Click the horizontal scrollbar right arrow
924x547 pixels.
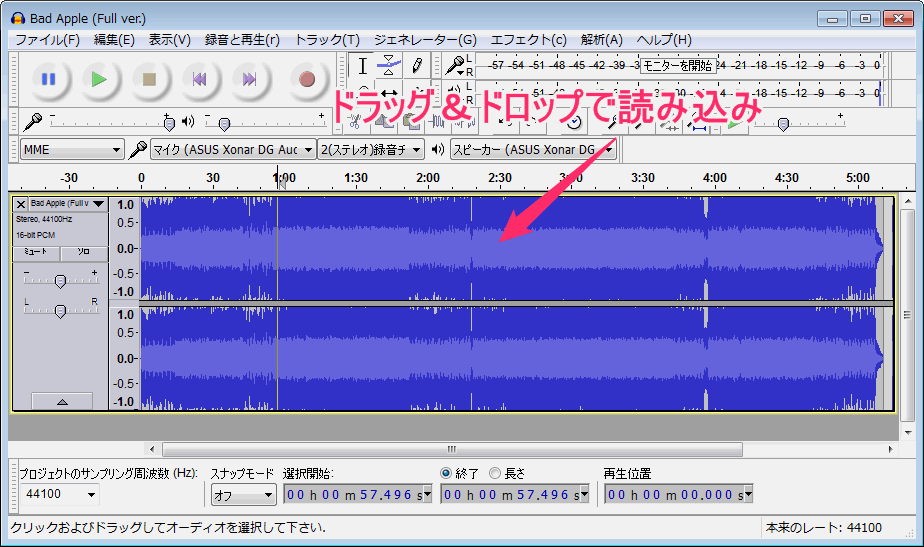click(x=890, y=449)
